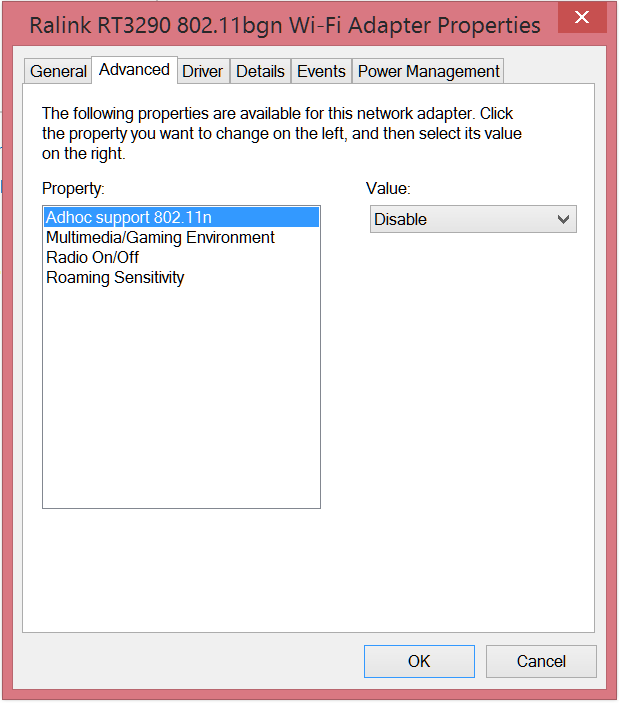This screenshot has height=703, width=619.
Task: Dismiss dialog with the Cancel button
Action: tap(541, 661)
